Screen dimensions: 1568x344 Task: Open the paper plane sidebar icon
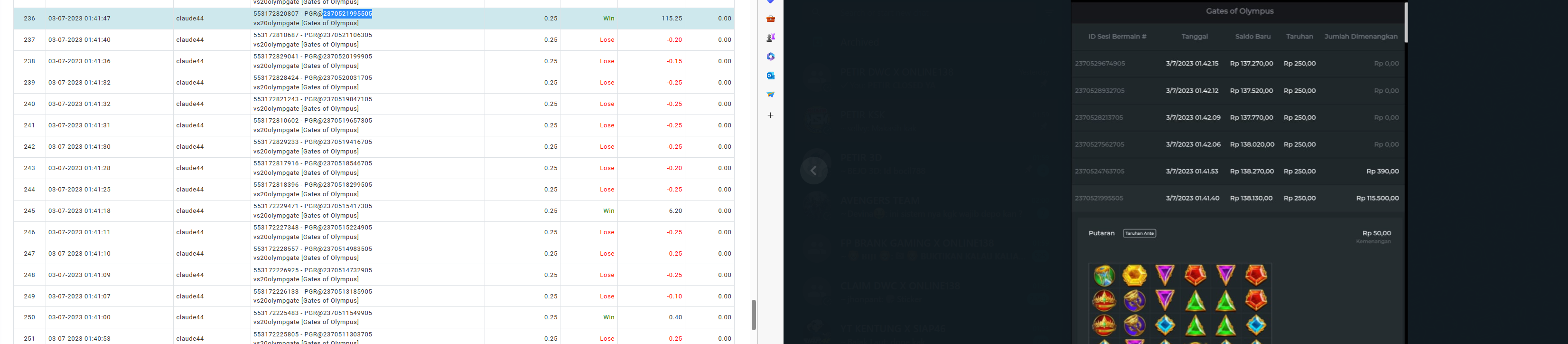(x=771, y=95)
